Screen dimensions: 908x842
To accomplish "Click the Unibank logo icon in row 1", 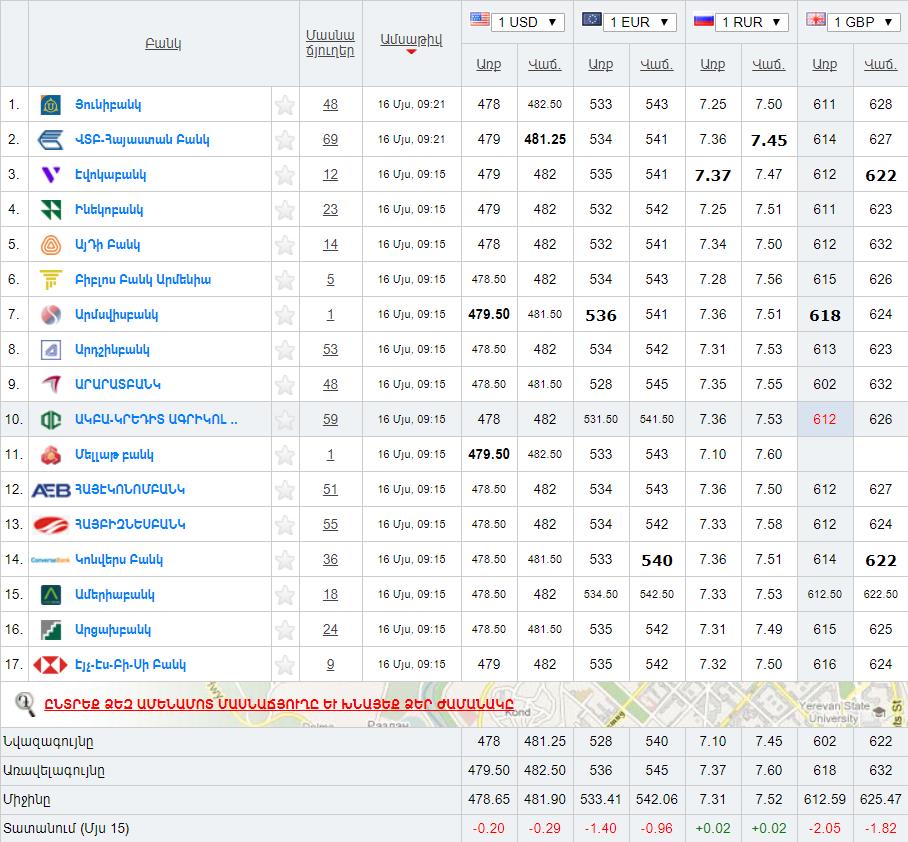I will pos(50,105).
